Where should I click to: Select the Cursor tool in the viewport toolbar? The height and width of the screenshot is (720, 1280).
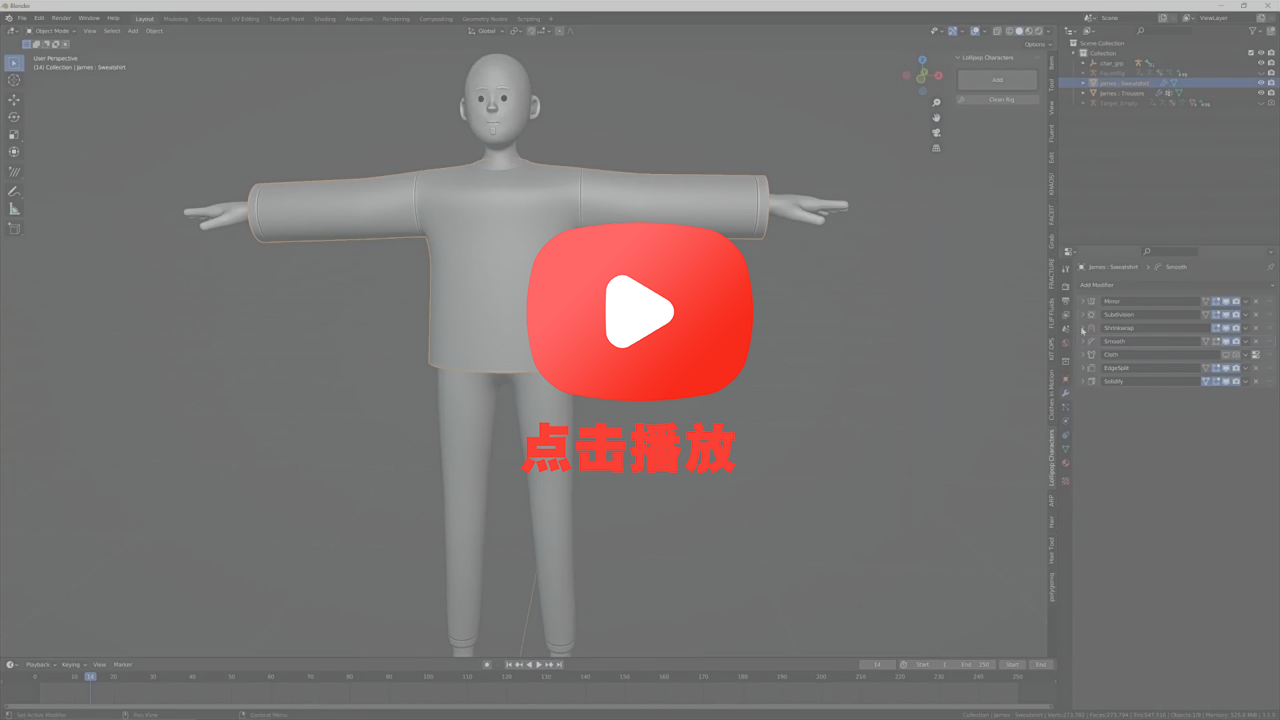14,80
